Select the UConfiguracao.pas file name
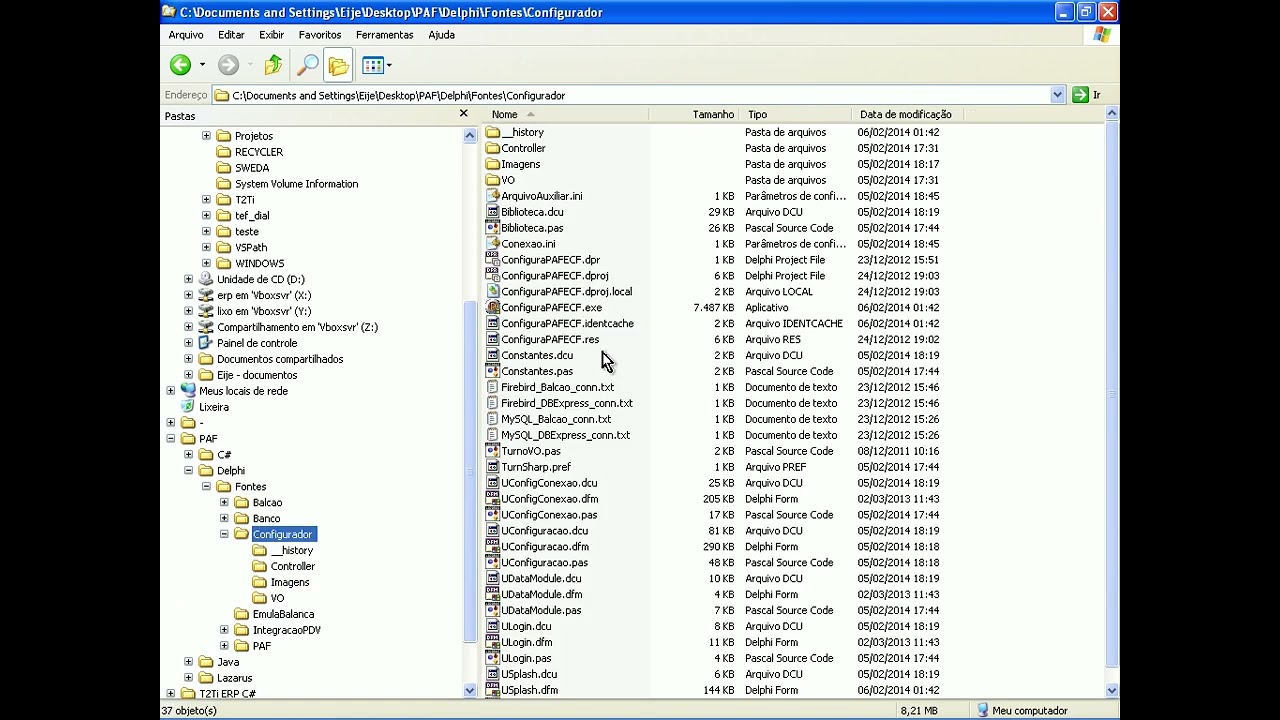This screenshot has height=720, width=1280. [x=544, y=563]
